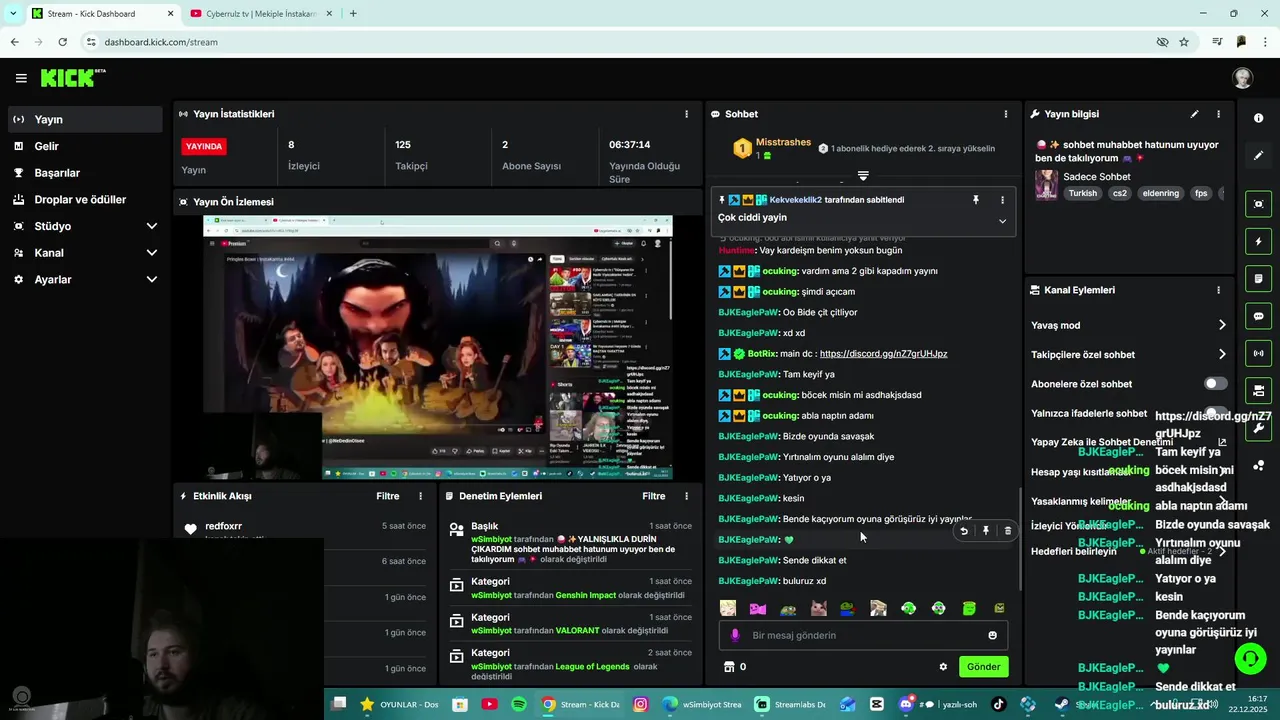The width and height of the screenshot is (1280, 720).
Task: Open the hamburger sidebar menu
Action: pos(21,78)
